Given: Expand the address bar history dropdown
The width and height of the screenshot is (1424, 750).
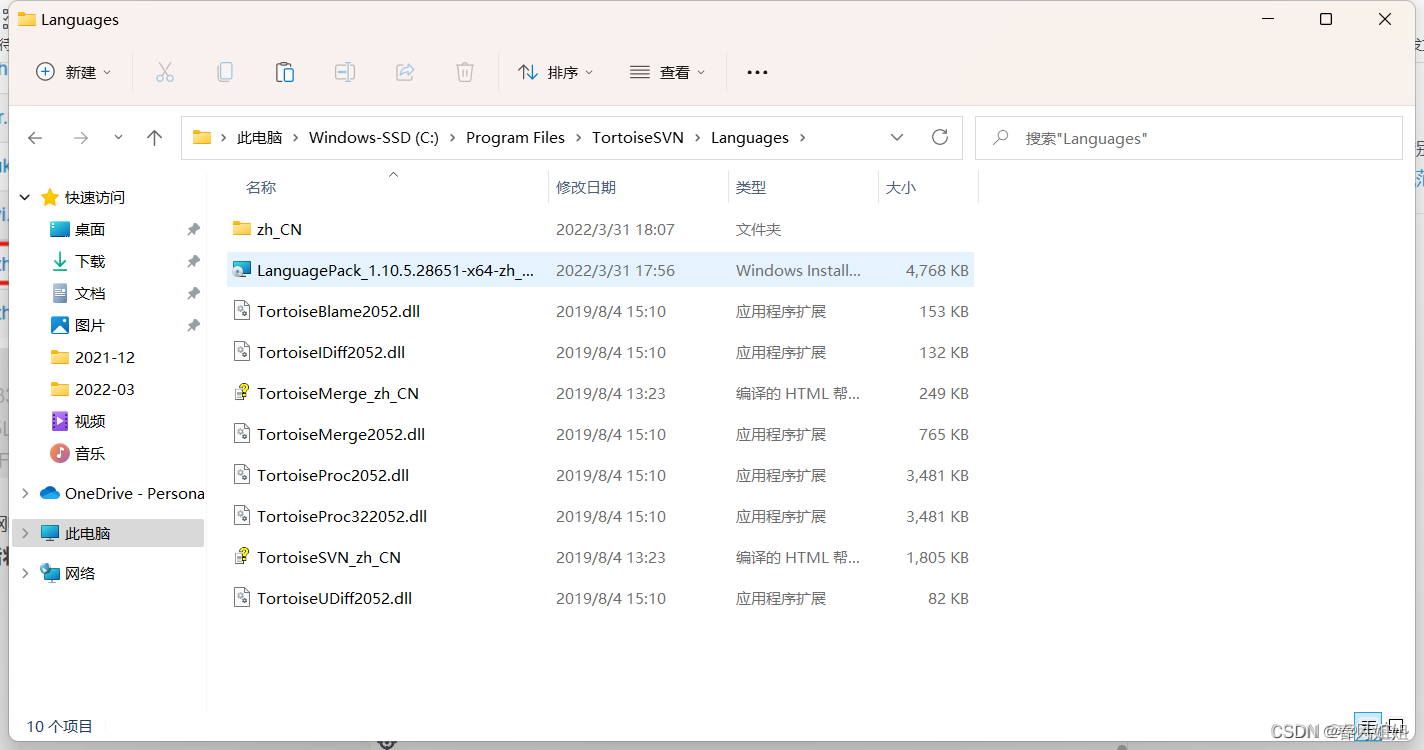Looking at the screenshot, I should (897, 137).
